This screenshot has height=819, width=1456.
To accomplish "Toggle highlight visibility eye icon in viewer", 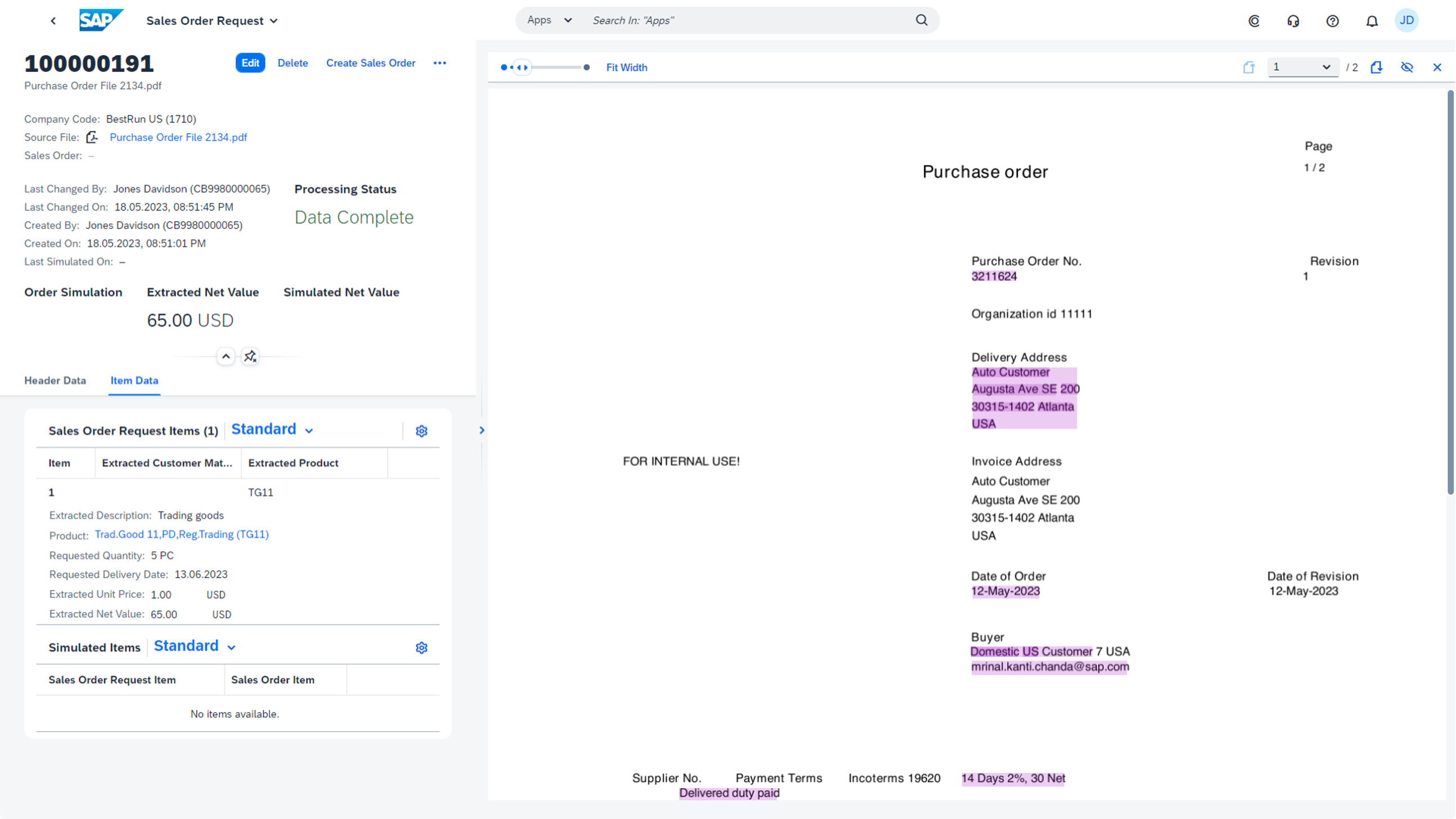I will 1407,67.
